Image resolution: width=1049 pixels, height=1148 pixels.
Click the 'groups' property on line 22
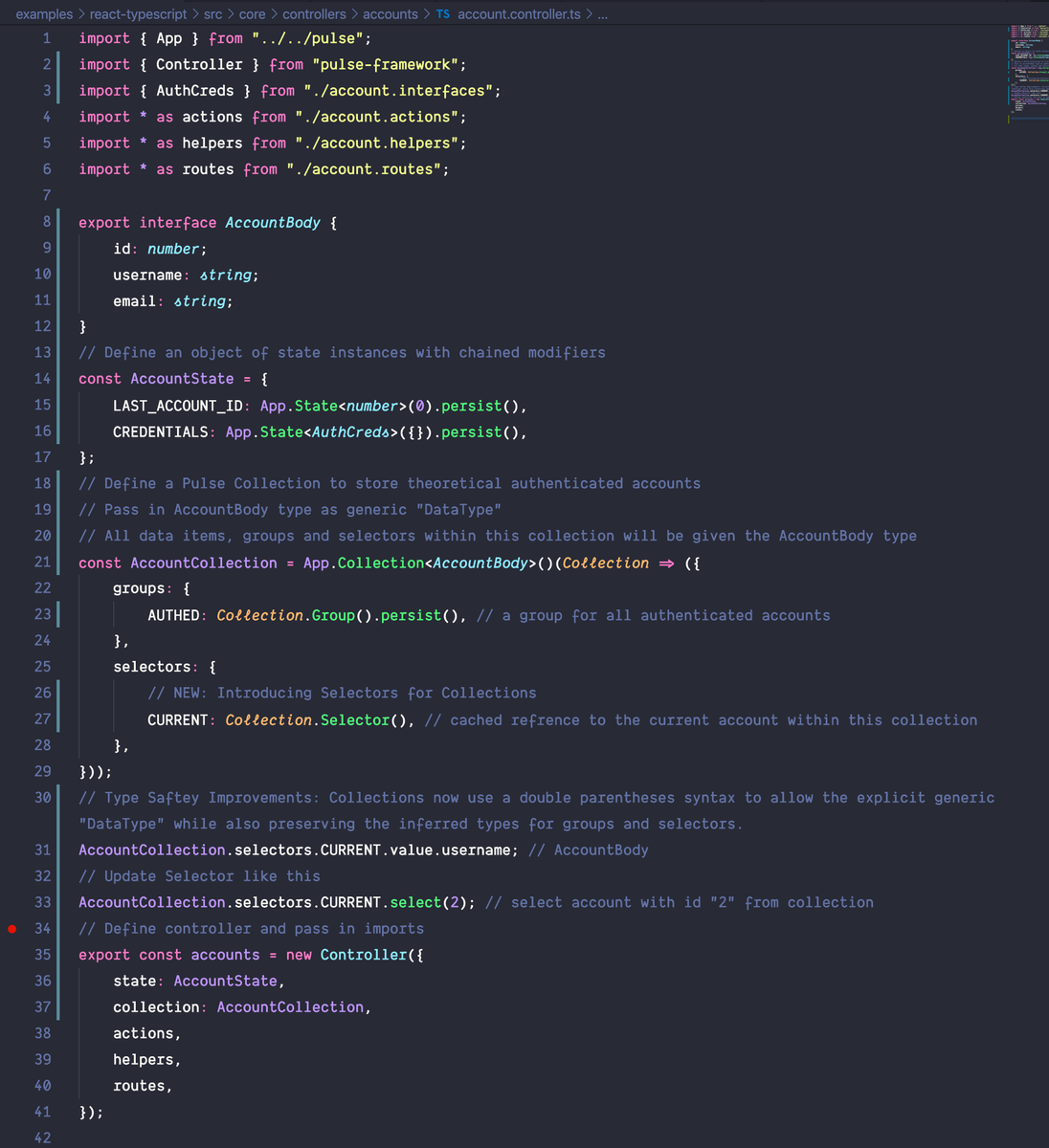139,588
